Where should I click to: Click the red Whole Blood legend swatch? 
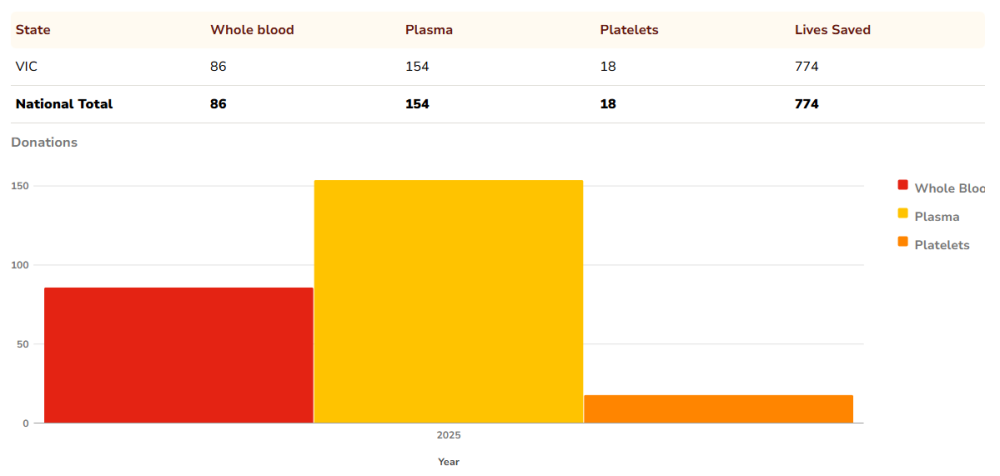(902, 186)
